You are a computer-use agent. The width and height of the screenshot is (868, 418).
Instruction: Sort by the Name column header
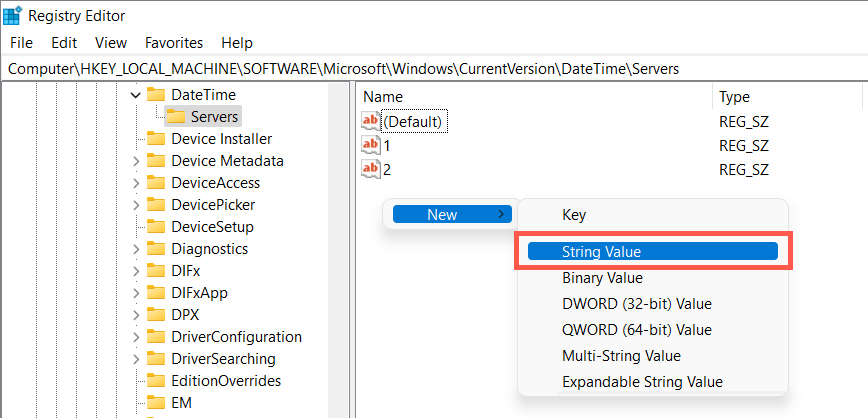point(383,97)
